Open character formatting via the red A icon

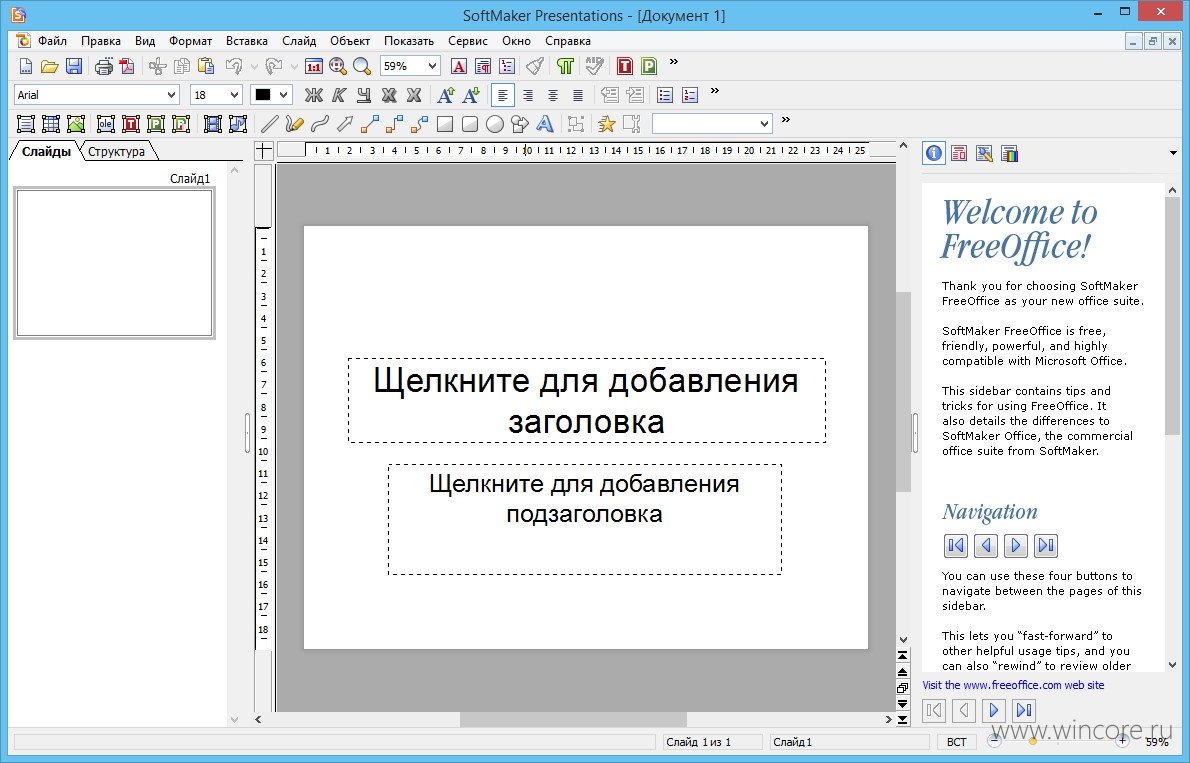point(458,67)
